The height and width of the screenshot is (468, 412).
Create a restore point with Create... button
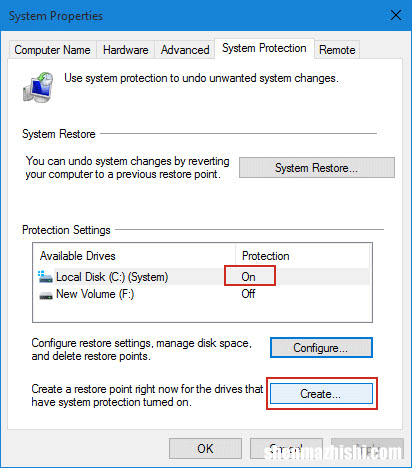pos(321,394)
